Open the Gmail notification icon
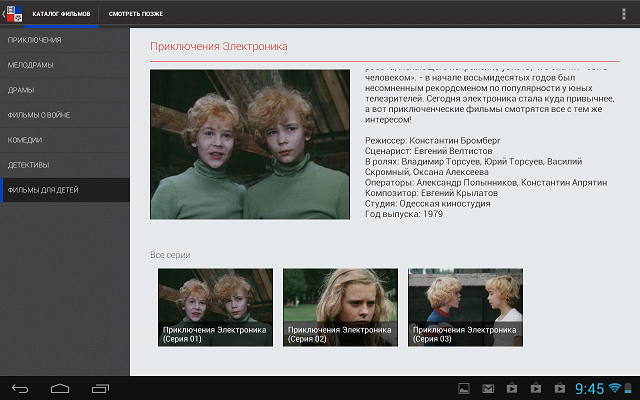Screen dimensions: 640x400 [x=488, y=389]
